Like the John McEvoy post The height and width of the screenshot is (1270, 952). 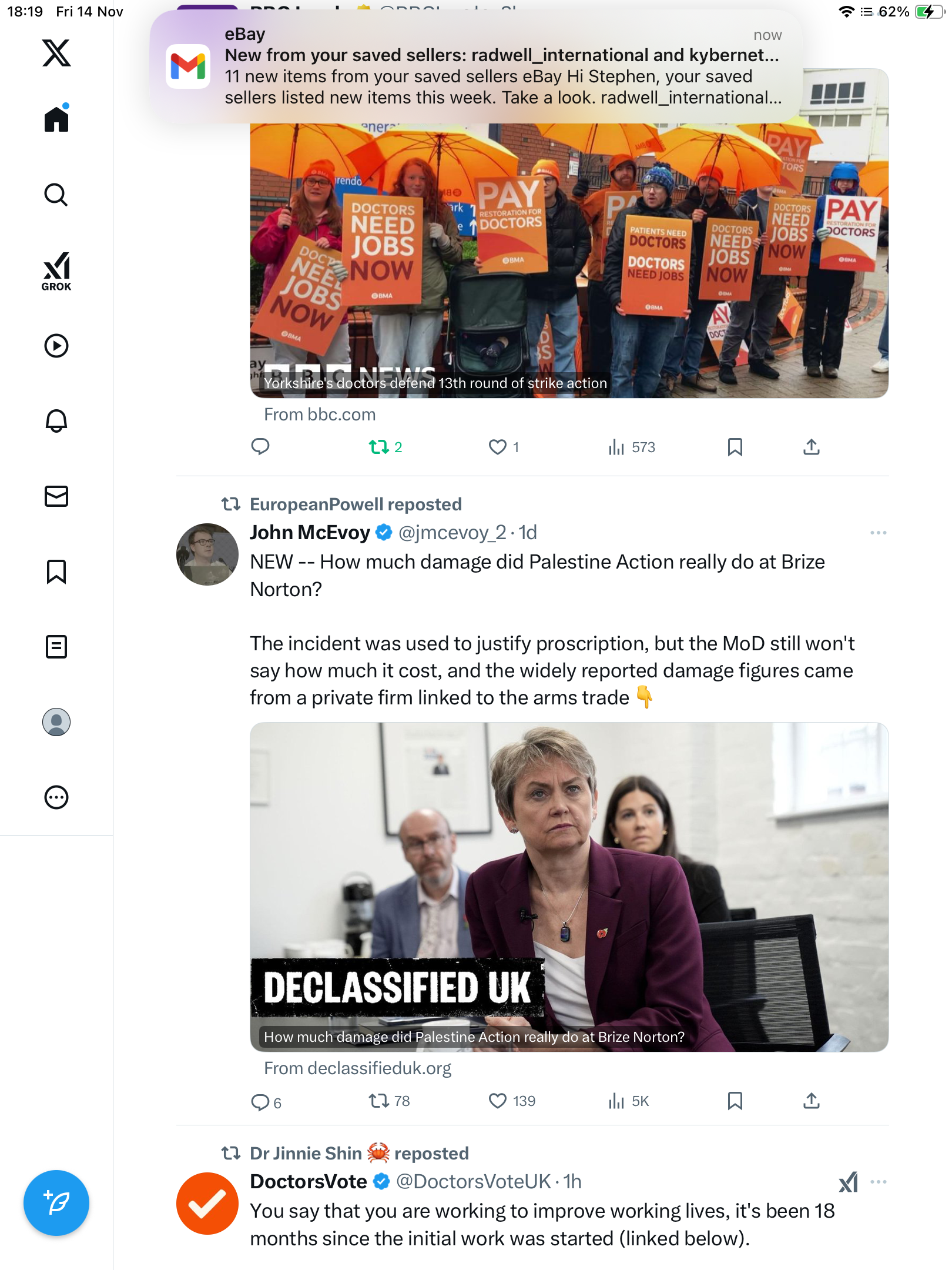(498, 1101)
